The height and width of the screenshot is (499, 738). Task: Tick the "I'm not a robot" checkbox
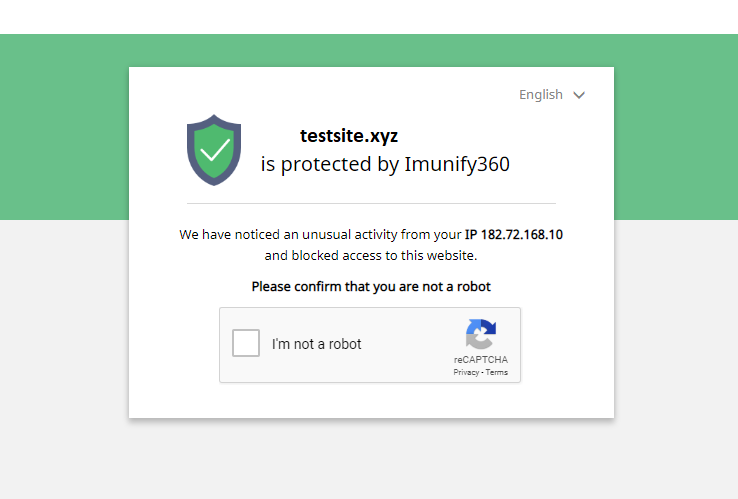(246, 343)
